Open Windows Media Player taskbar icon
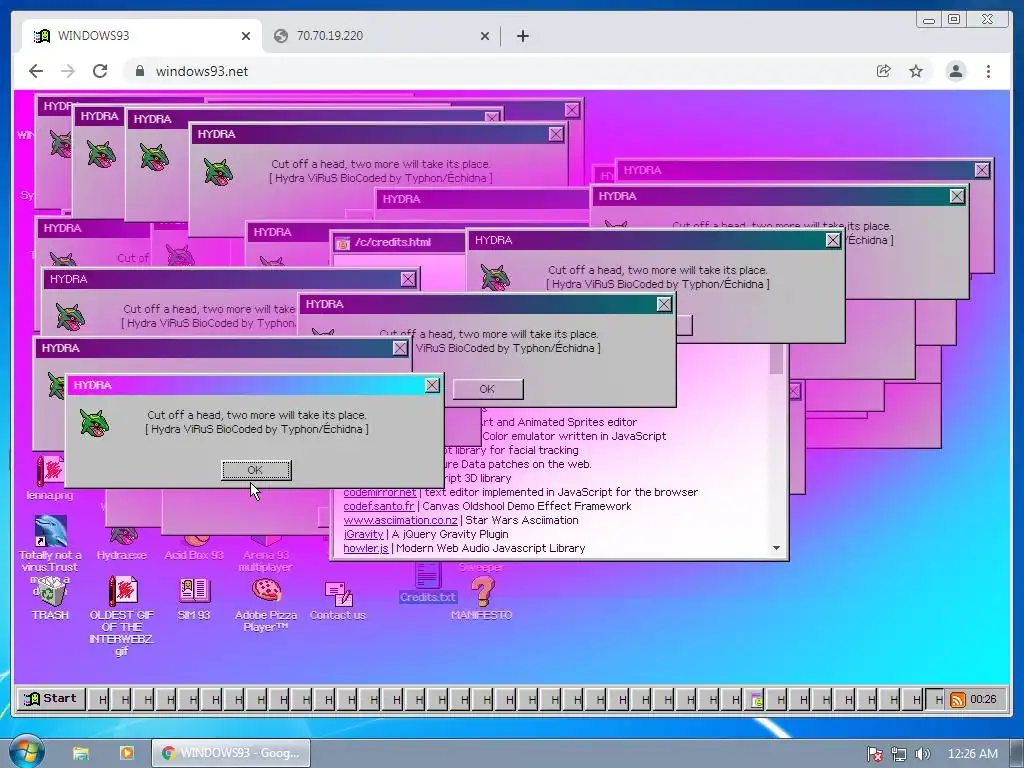 click(x=127, y=753)
